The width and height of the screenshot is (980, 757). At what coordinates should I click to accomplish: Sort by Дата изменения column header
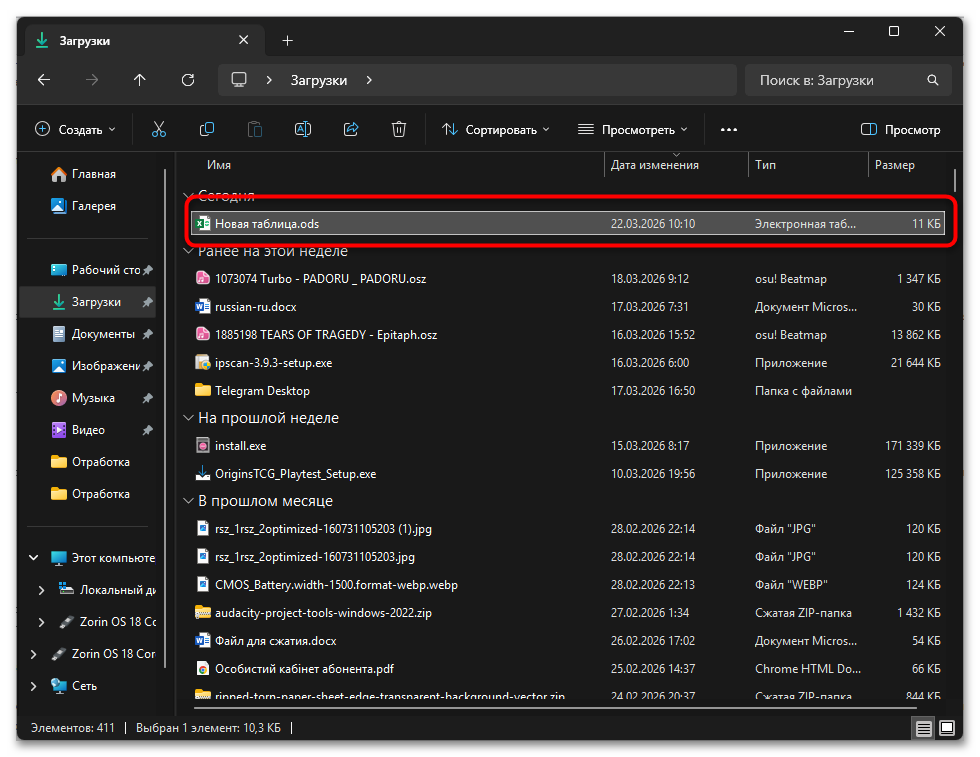pos(655,165)
